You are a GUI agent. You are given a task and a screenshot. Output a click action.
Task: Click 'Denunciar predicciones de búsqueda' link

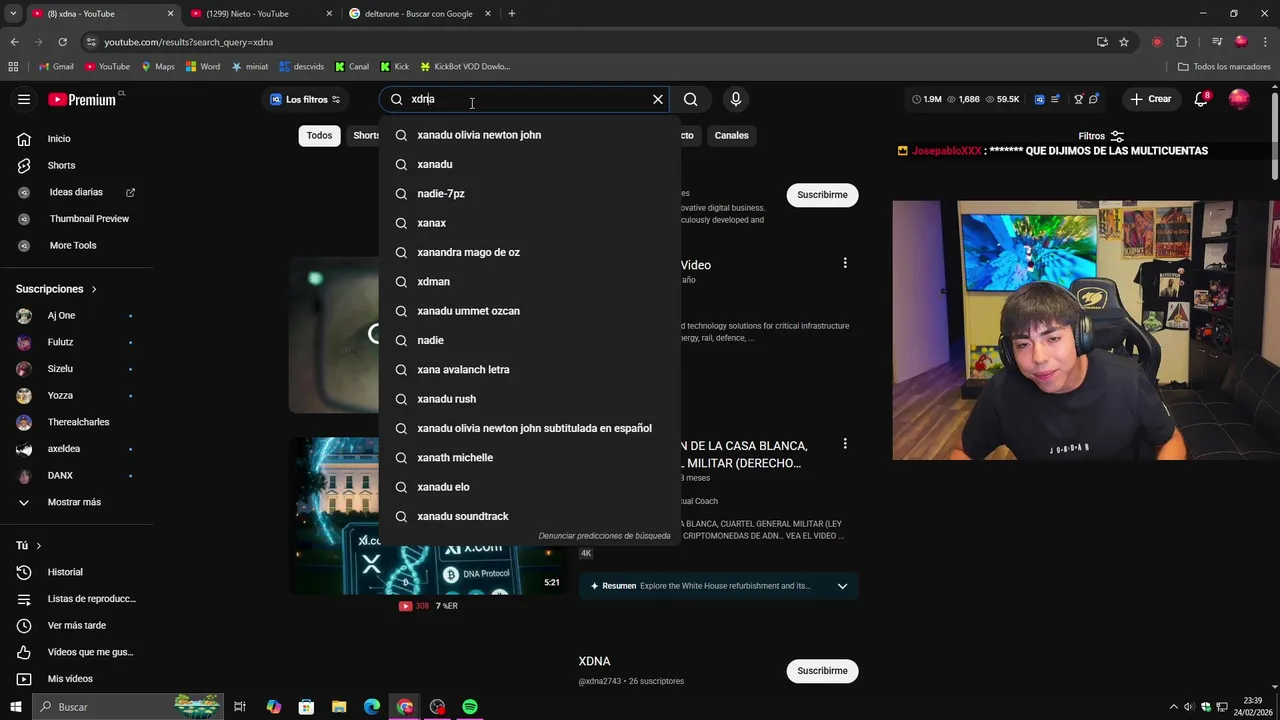[x=604, y=536]
